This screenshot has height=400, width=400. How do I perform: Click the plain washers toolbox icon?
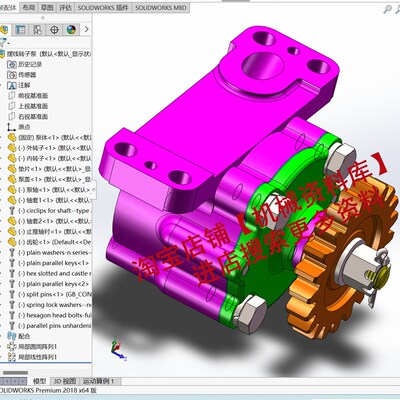point(12,252)
